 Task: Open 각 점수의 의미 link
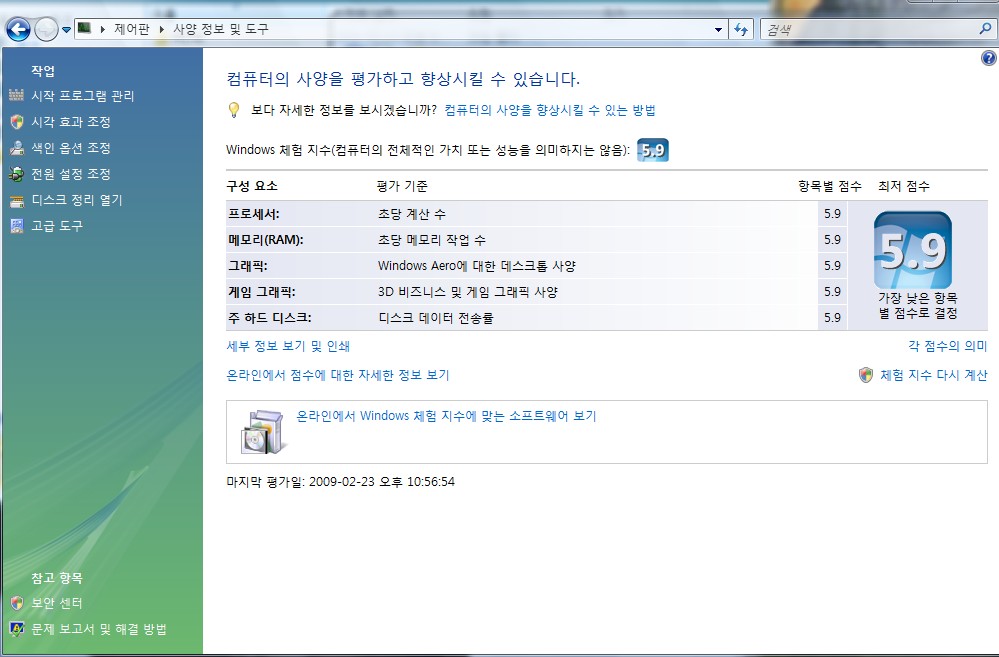click(x=947, y=346)
